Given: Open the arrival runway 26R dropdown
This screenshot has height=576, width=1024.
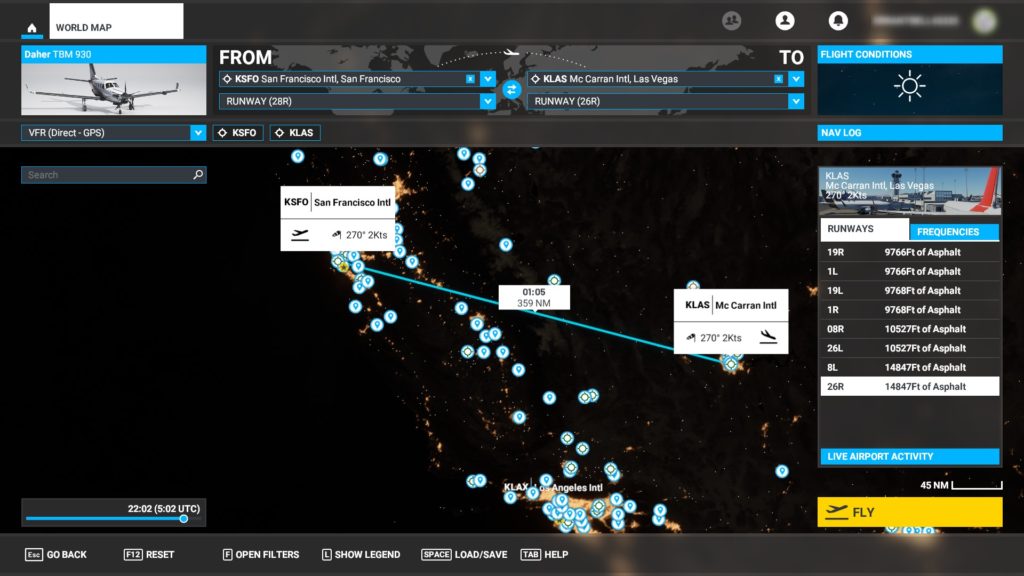Looking at the screenshot, I should point(796,101).
